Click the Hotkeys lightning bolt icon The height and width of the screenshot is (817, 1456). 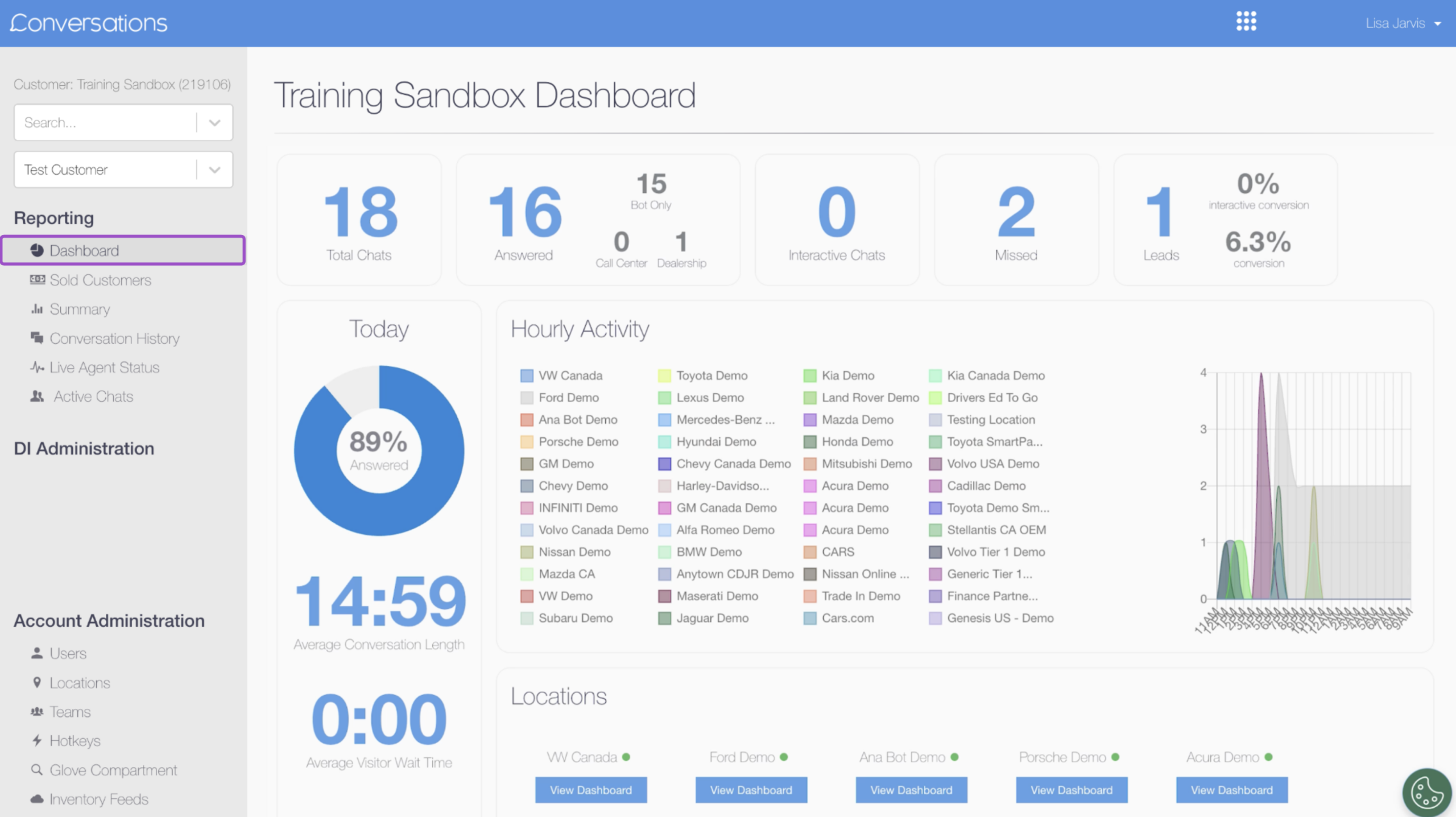pyautogui.click(x=37, y=741)
